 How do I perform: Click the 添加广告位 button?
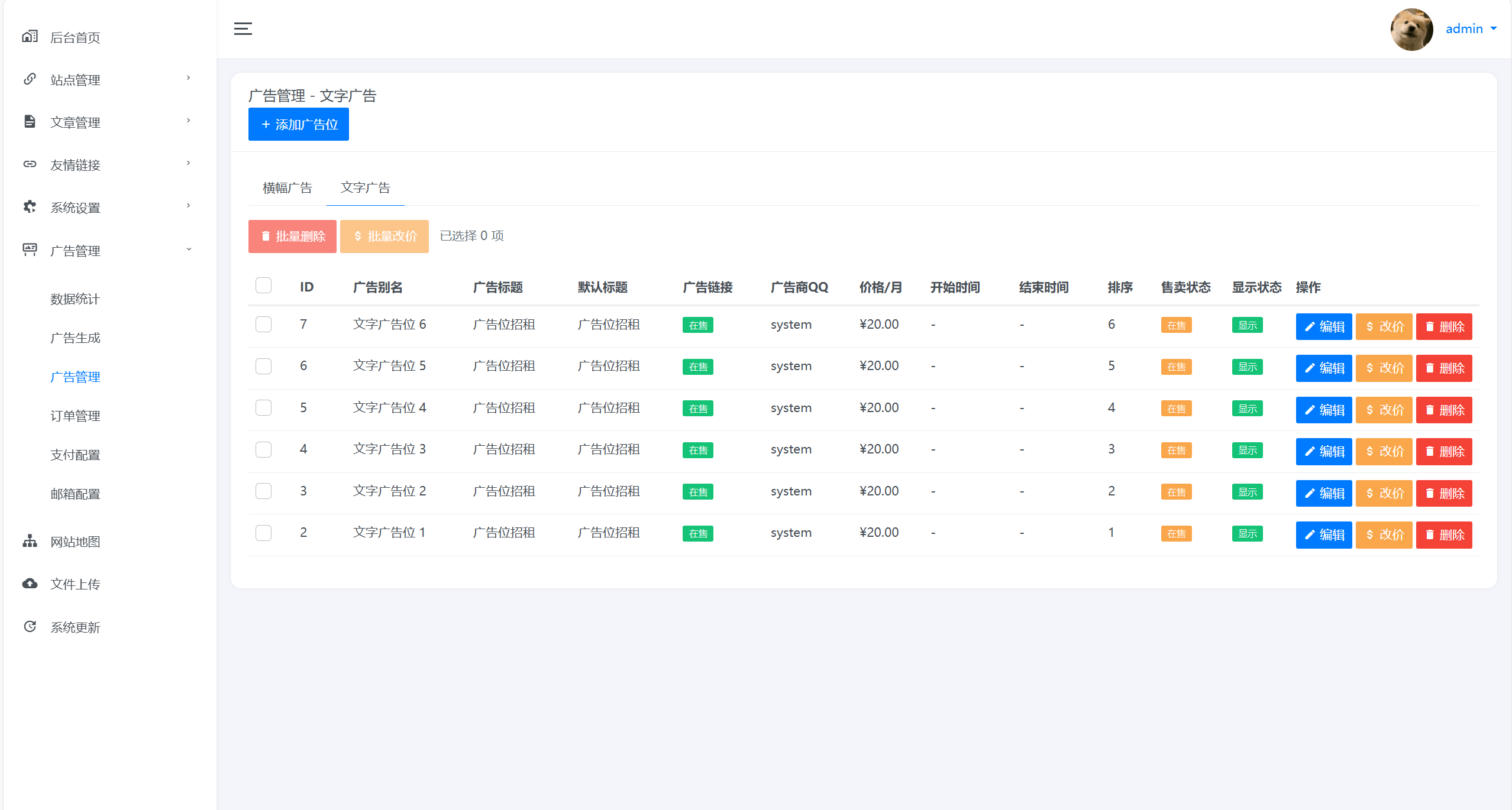point(298,124)
